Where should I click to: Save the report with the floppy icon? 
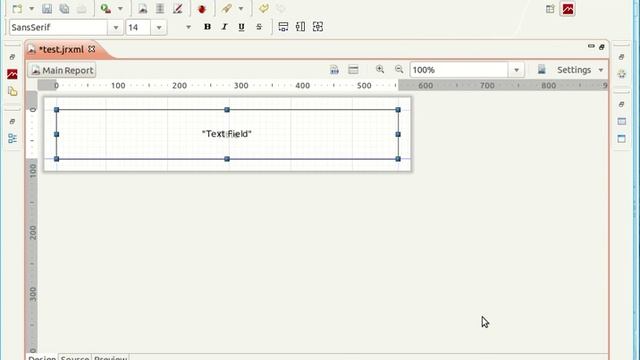[x=47, y=9]
